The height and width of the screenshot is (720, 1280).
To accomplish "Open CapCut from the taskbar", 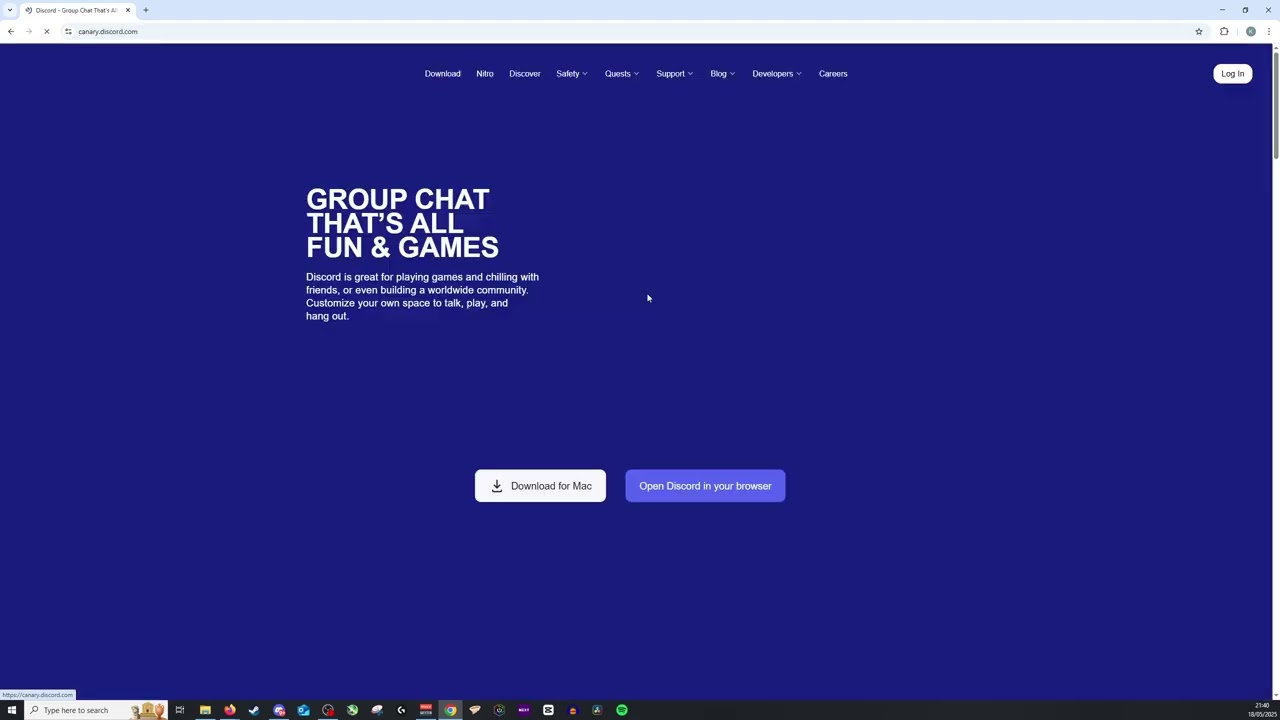I will (x=548, y=710).
